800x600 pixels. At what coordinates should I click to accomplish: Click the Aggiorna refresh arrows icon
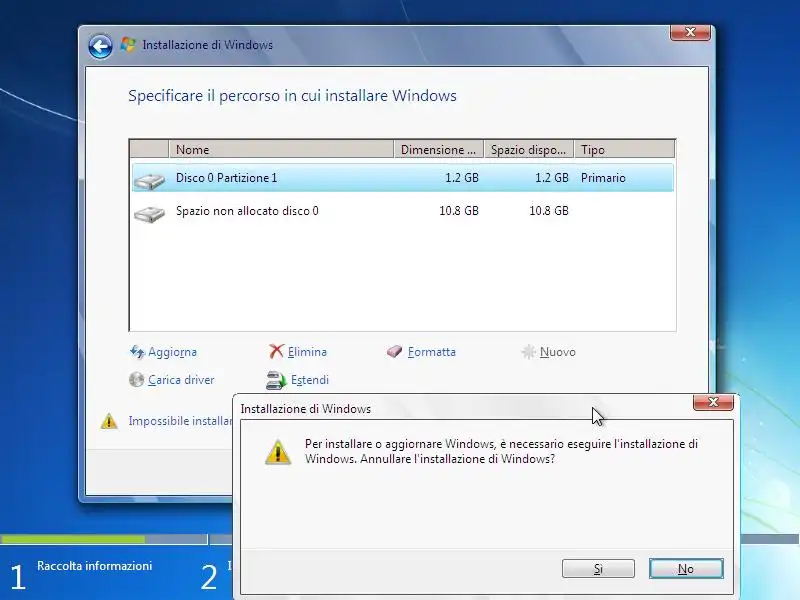coord(137,352)
